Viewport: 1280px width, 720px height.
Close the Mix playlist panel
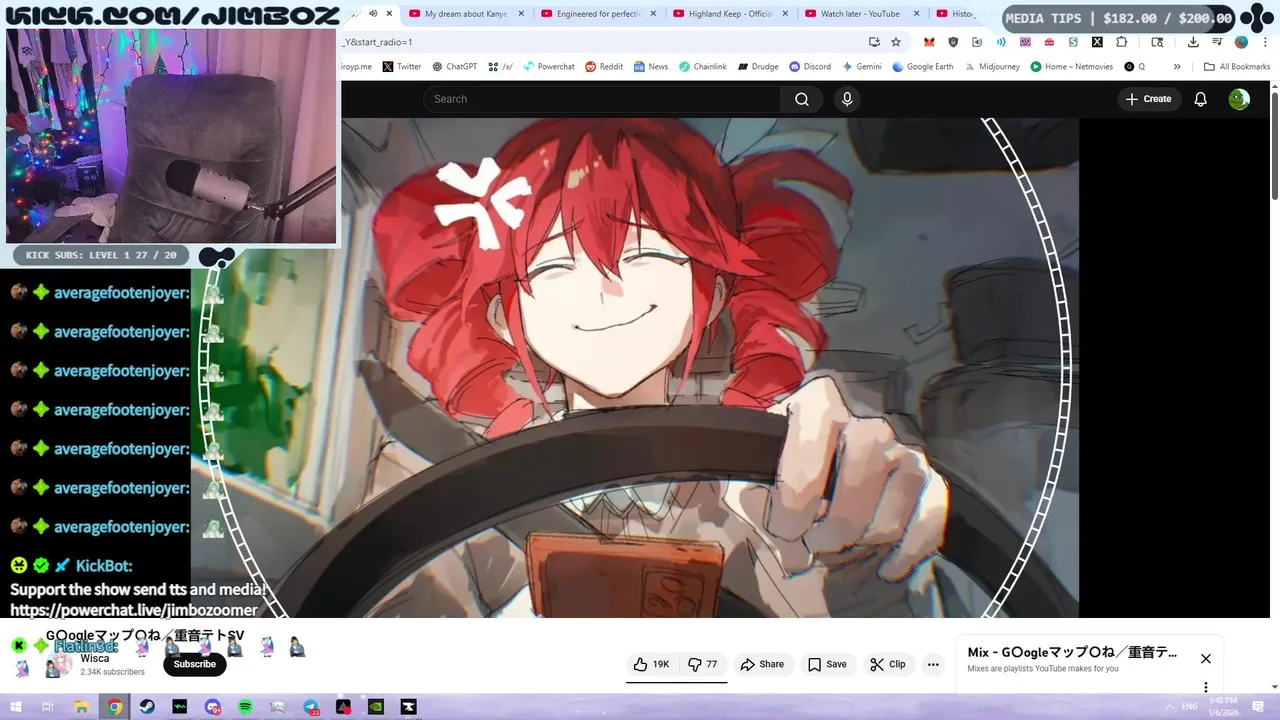coord(1206,658)
